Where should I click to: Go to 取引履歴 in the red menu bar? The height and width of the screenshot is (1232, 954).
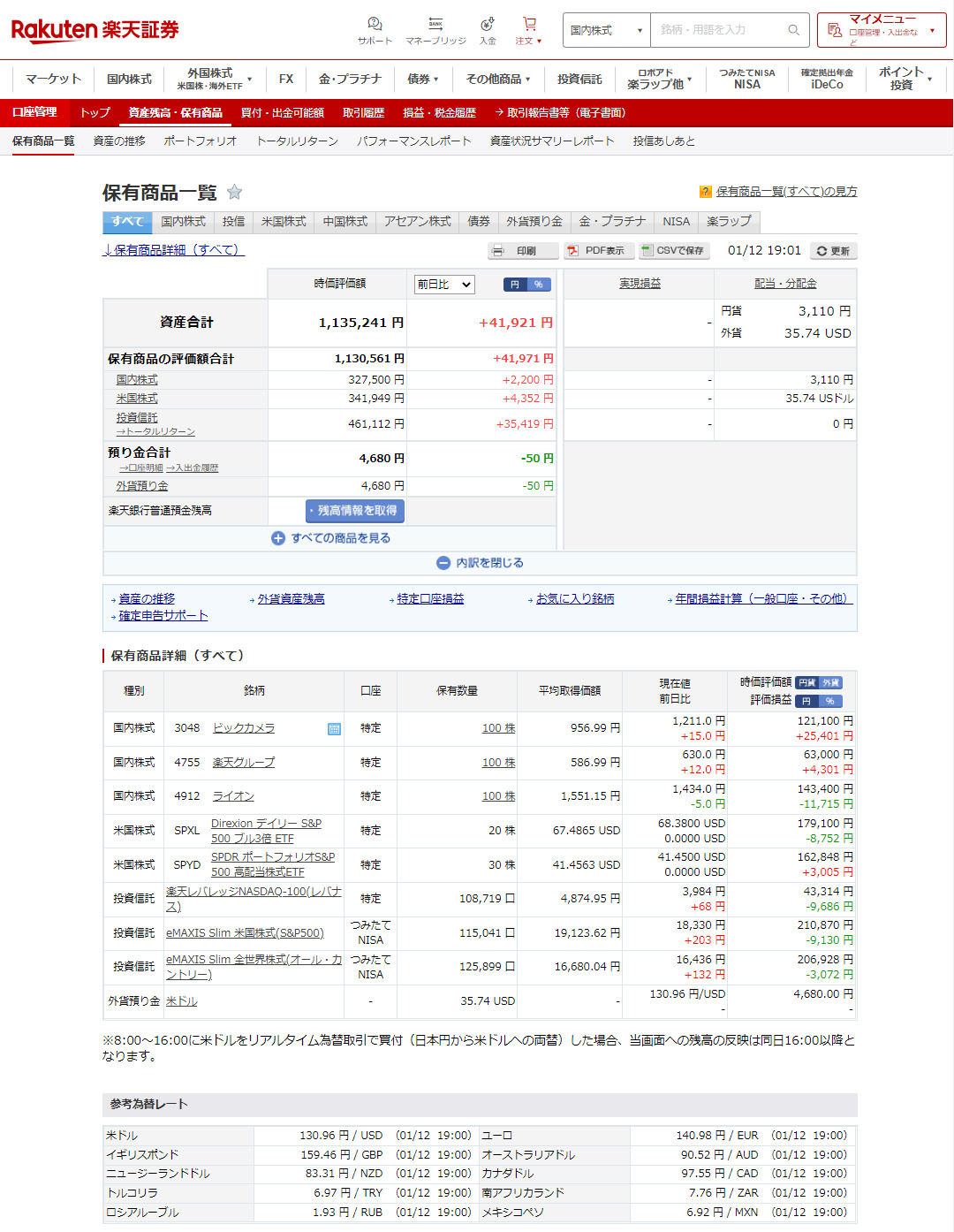363,113
